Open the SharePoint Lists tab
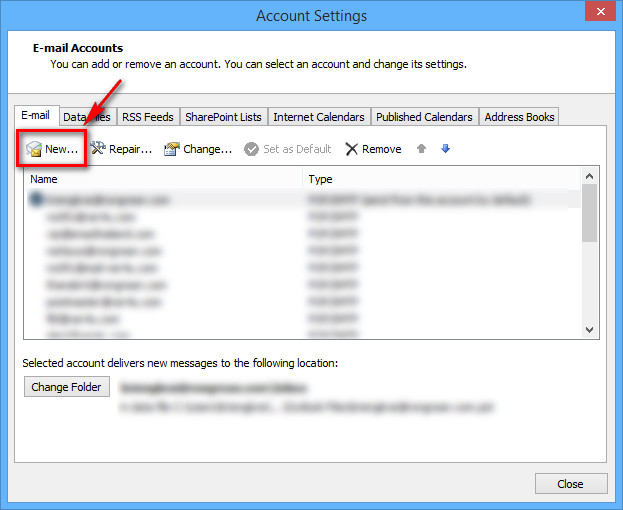623x510 pixels. 223,117
